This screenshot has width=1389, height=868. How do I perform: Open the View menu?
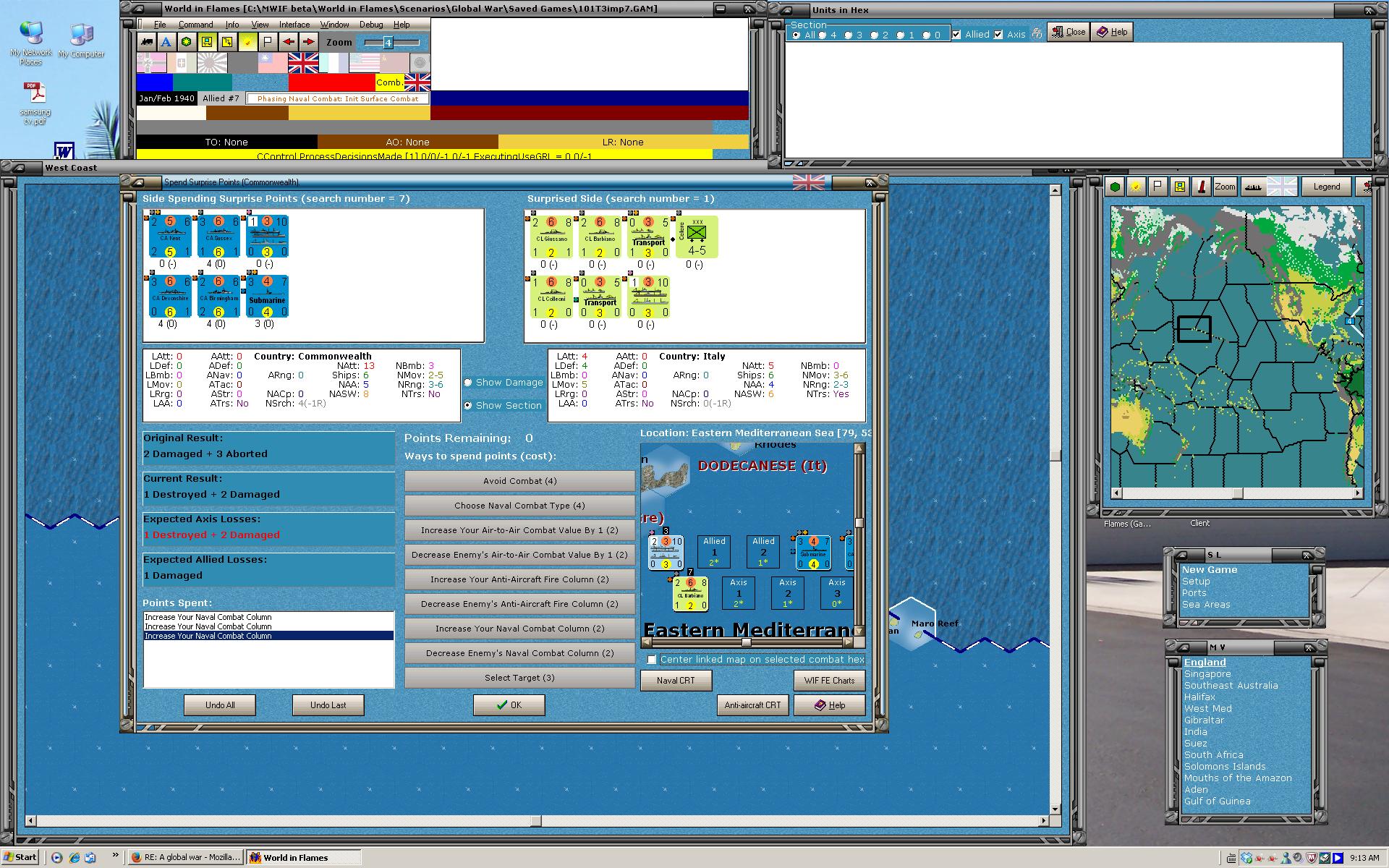(x=260, y=25)
